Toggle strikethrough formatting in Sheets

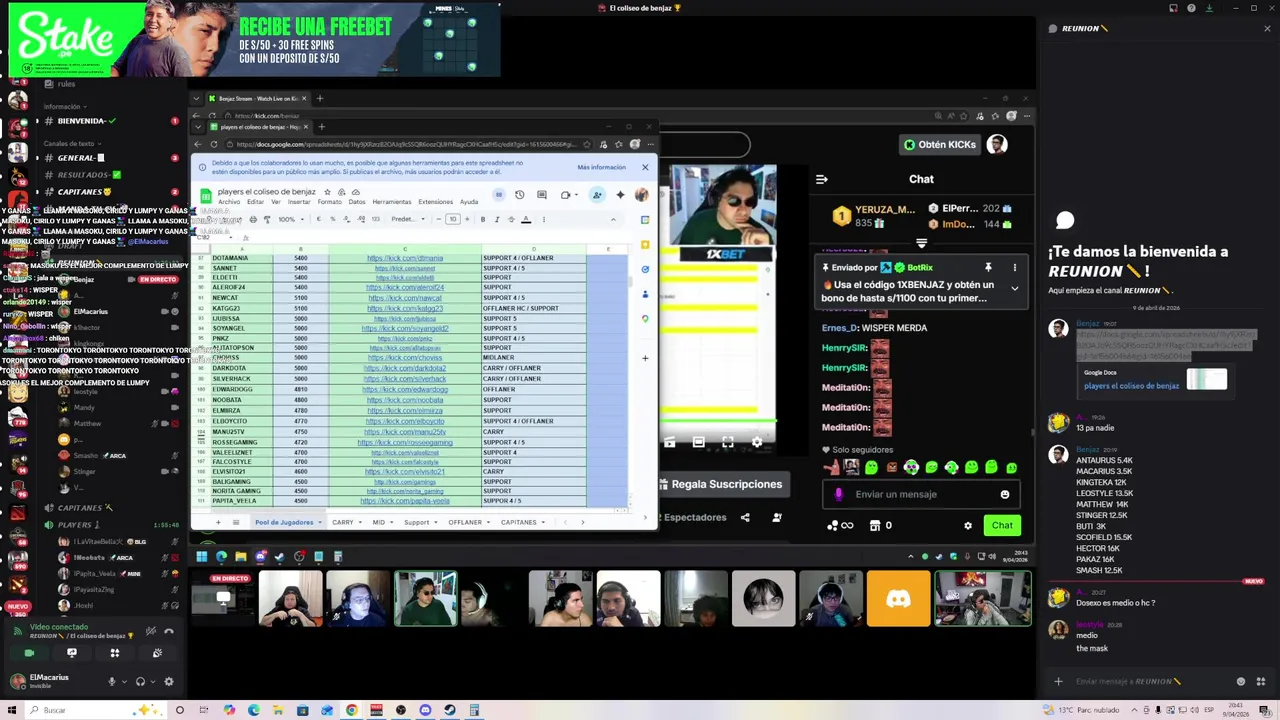point(511,220)
